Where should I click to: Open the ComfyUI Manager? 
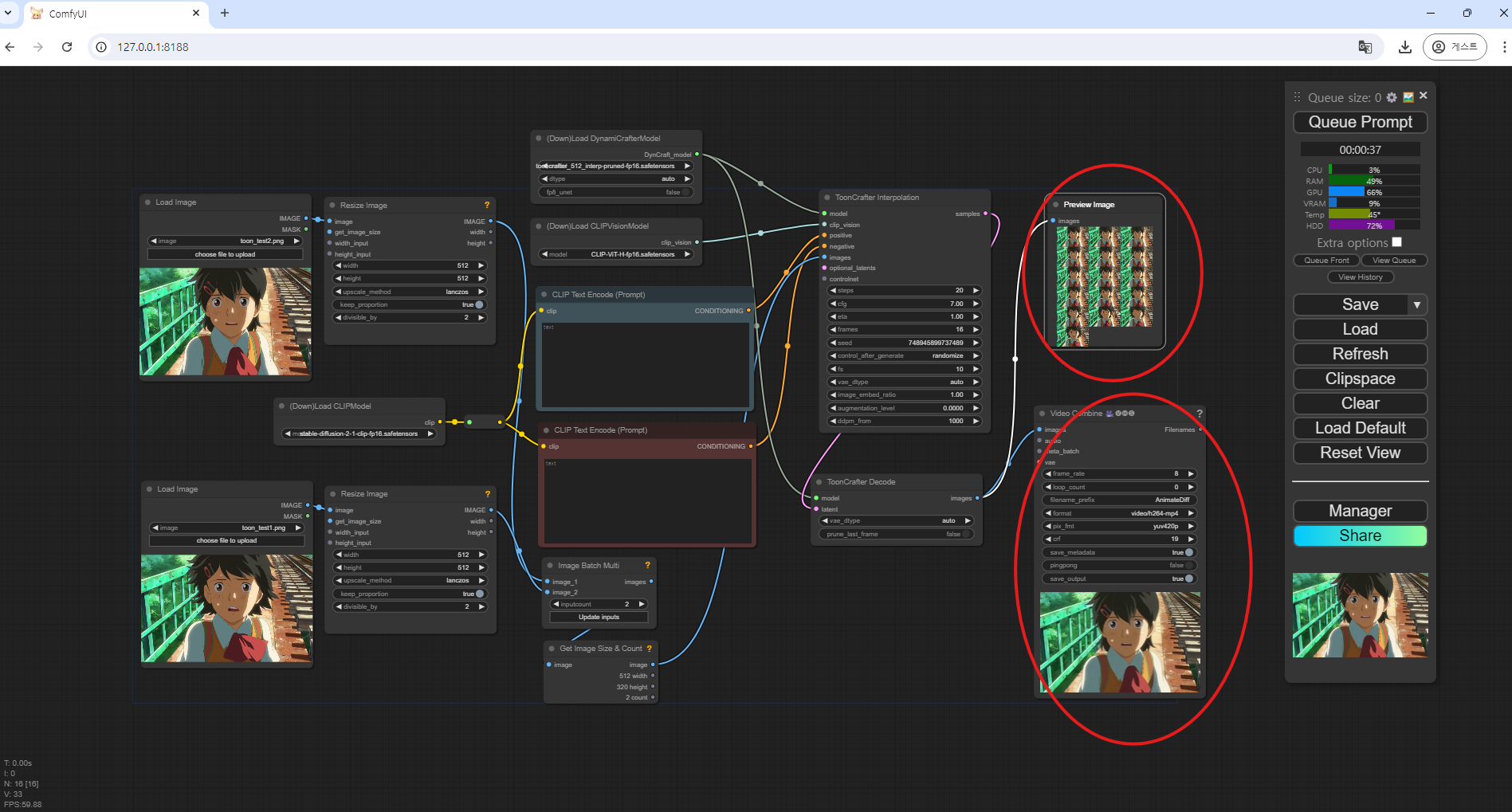[x=1360, y=511]
